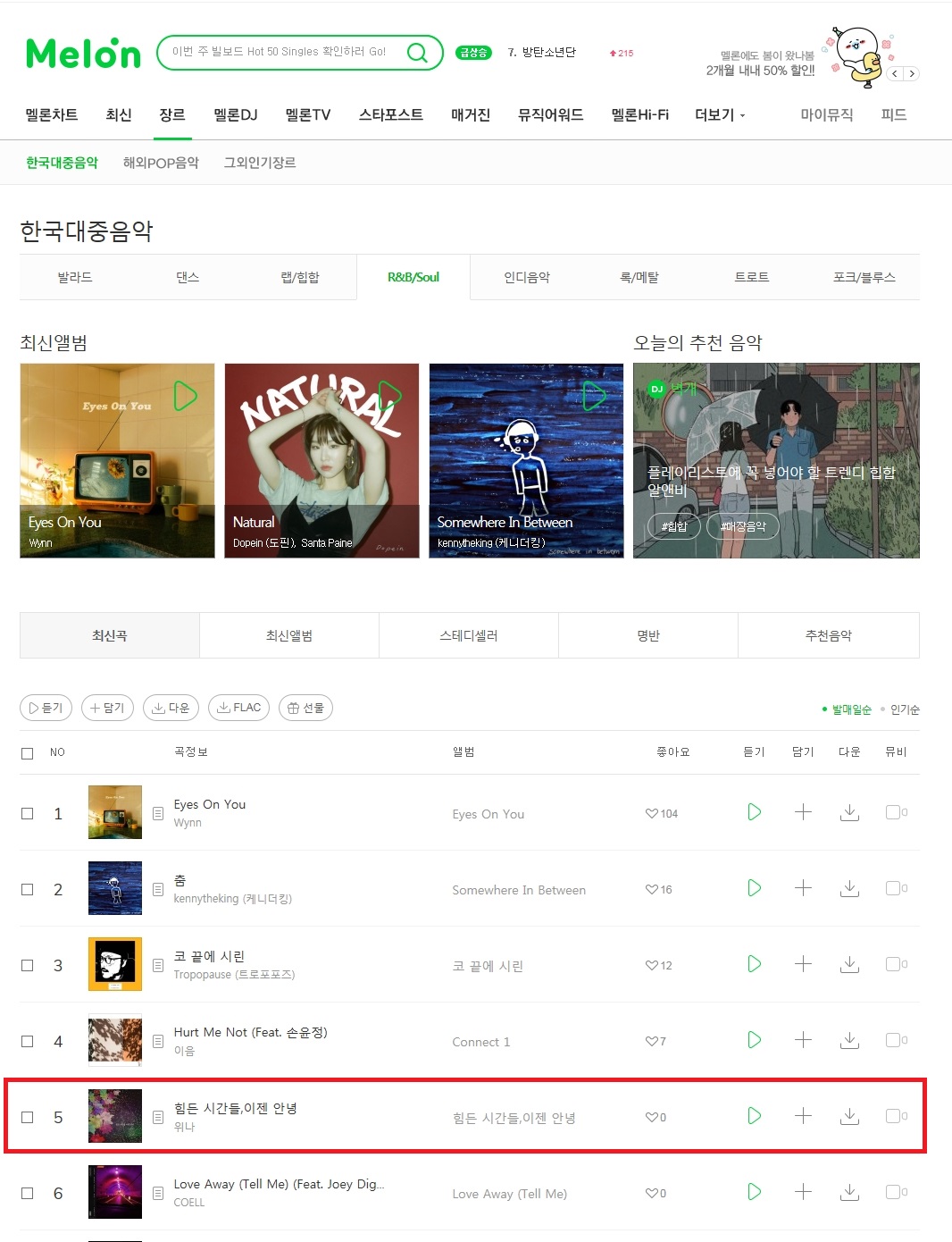Expand the 더보기 menu
This screenshot has height=1242, width=952.
(x=720, y=114)
